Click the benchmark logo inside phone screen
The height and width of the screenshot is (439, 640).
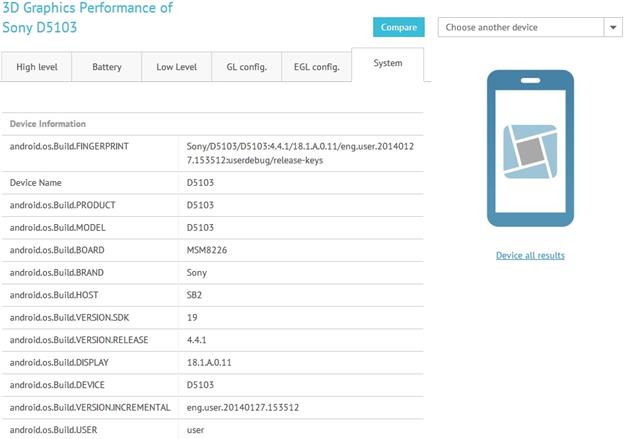[x=530, y=151]
